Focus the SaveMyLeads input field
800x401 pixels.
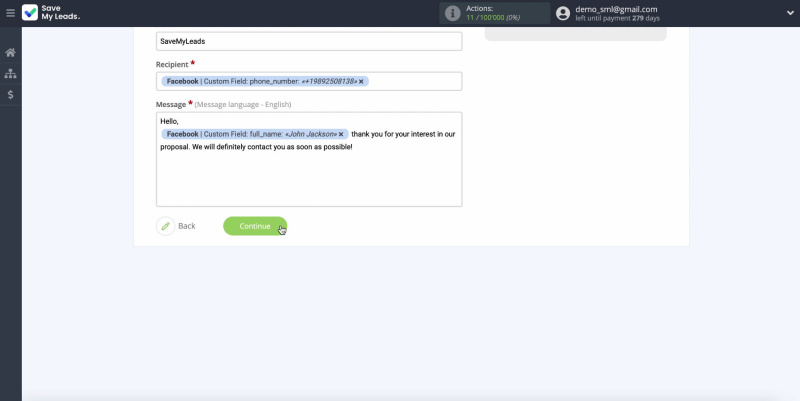[x=309, y=41]
